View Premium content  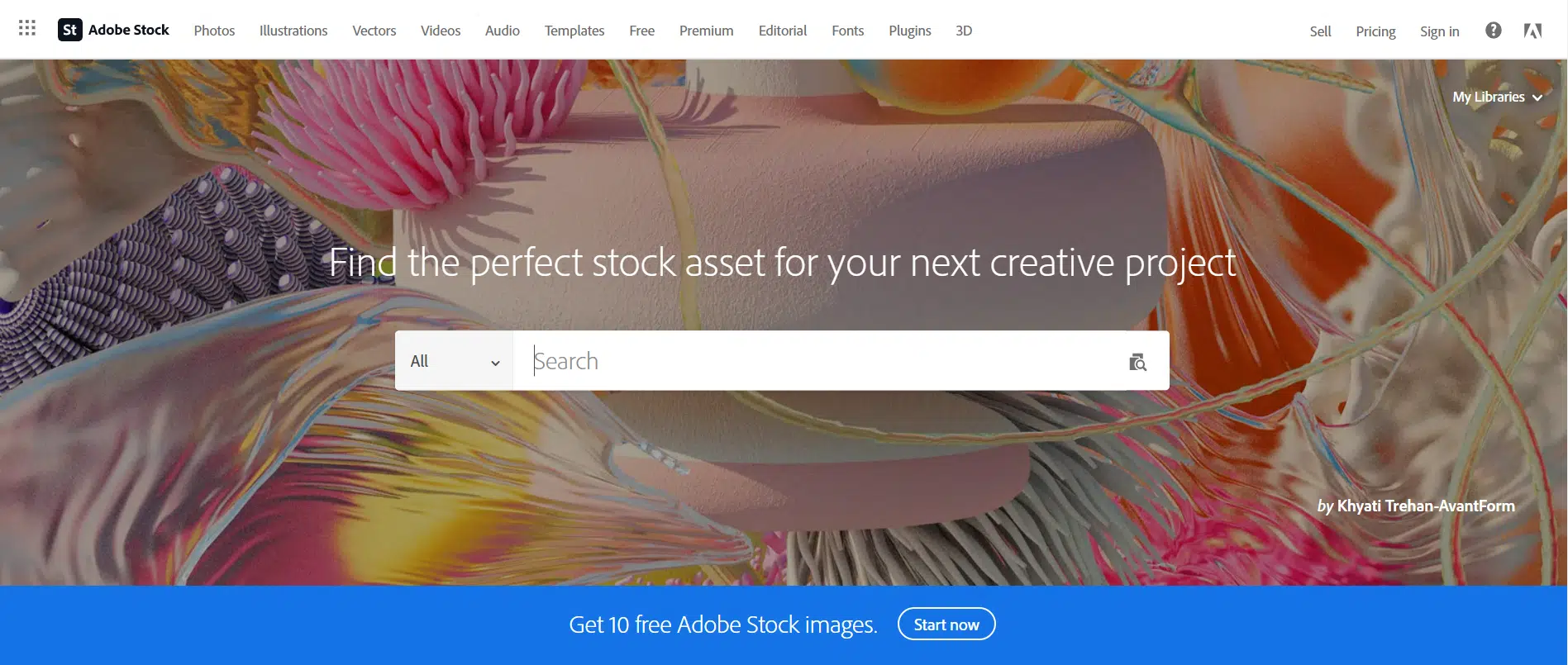[706, 31]
